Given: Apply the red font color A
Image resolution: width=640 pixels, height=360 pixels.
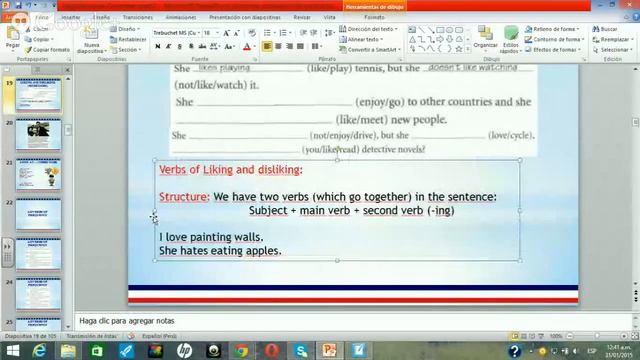Looking at the screenshot, I should pos(247,47).
